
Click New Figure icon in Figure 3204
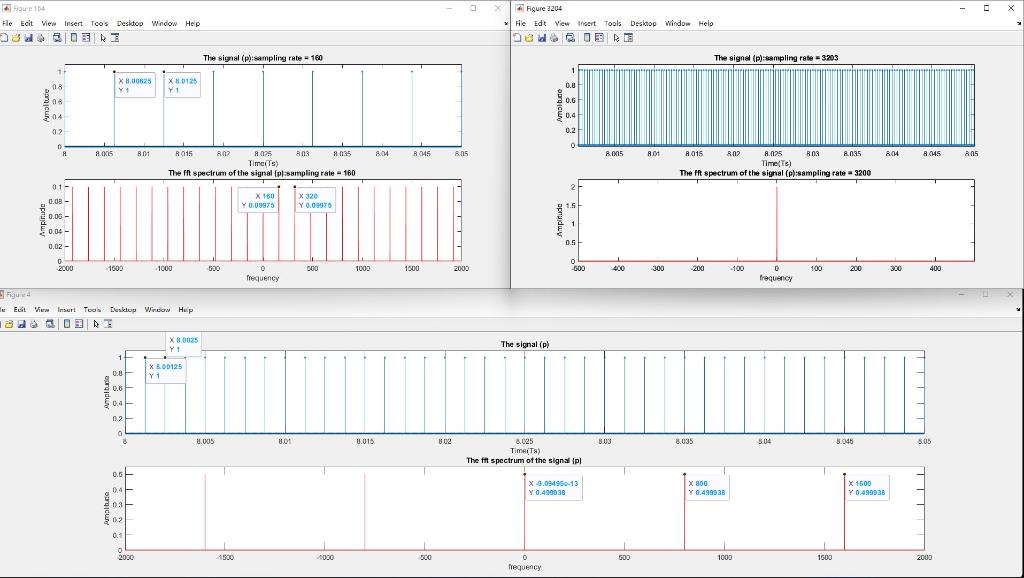517,38
